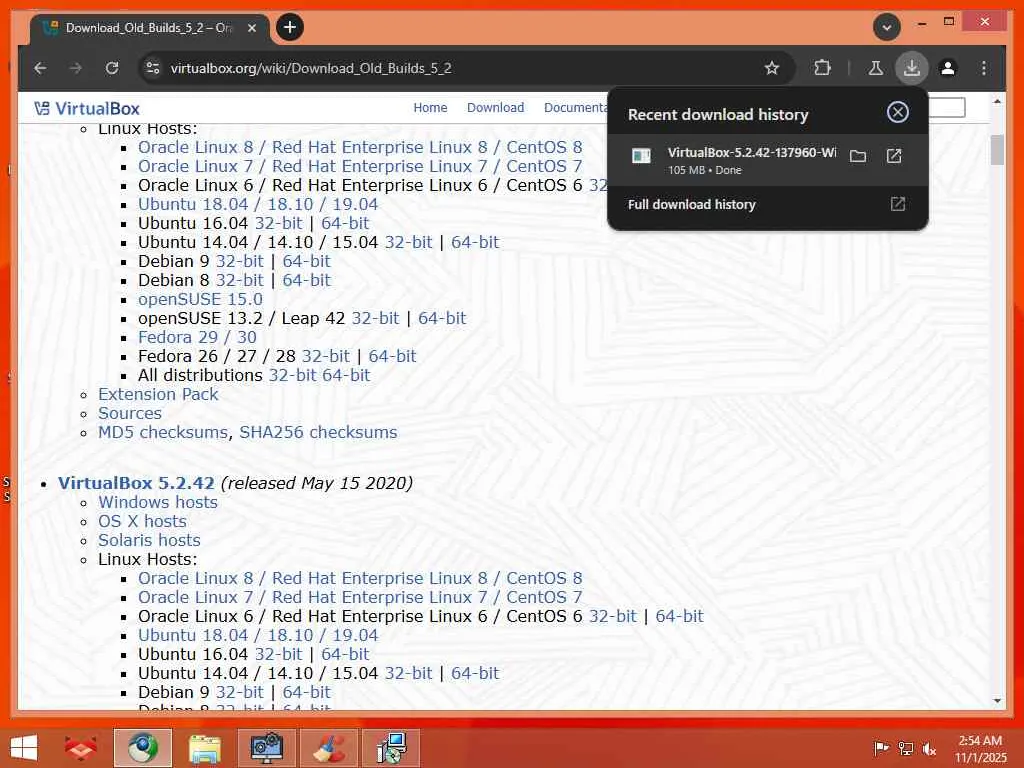Open openSUSE 15.0 link
This screenshot has height=768, width=1024.
(200, 299)
